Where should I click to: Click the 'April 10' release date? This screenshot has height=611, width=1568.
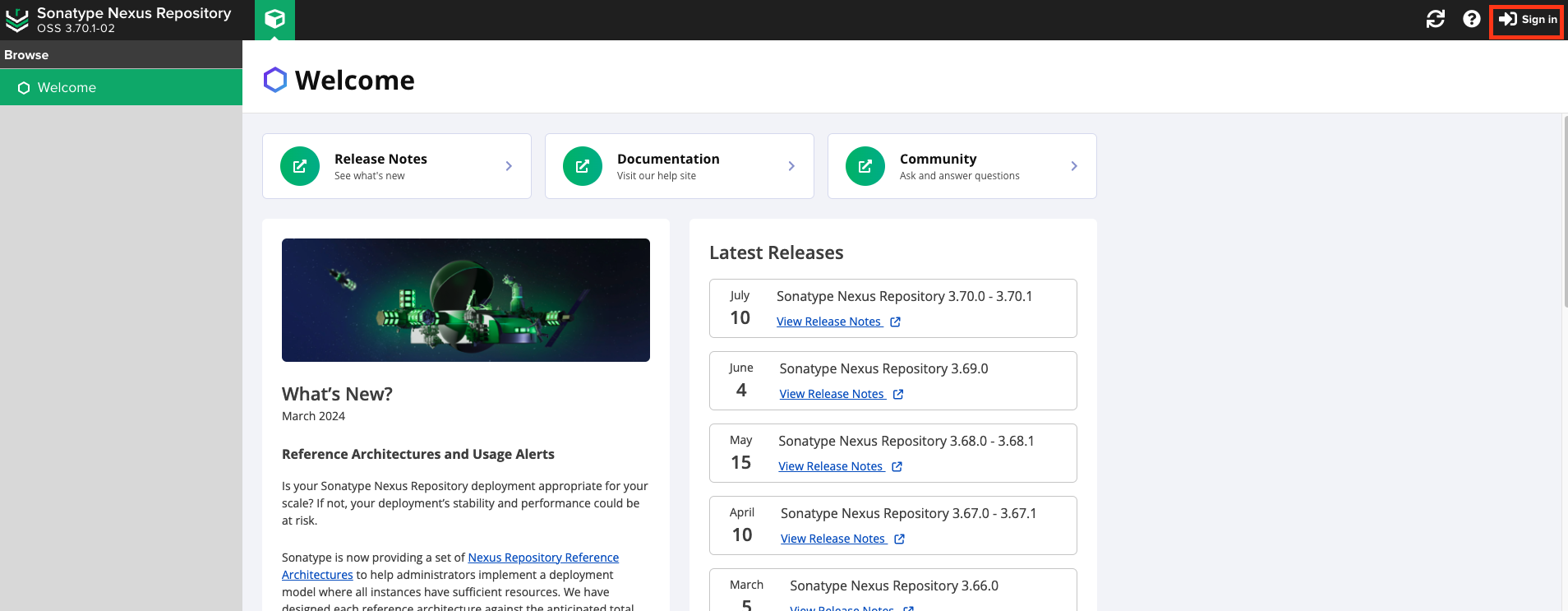[x=742, y=525]
